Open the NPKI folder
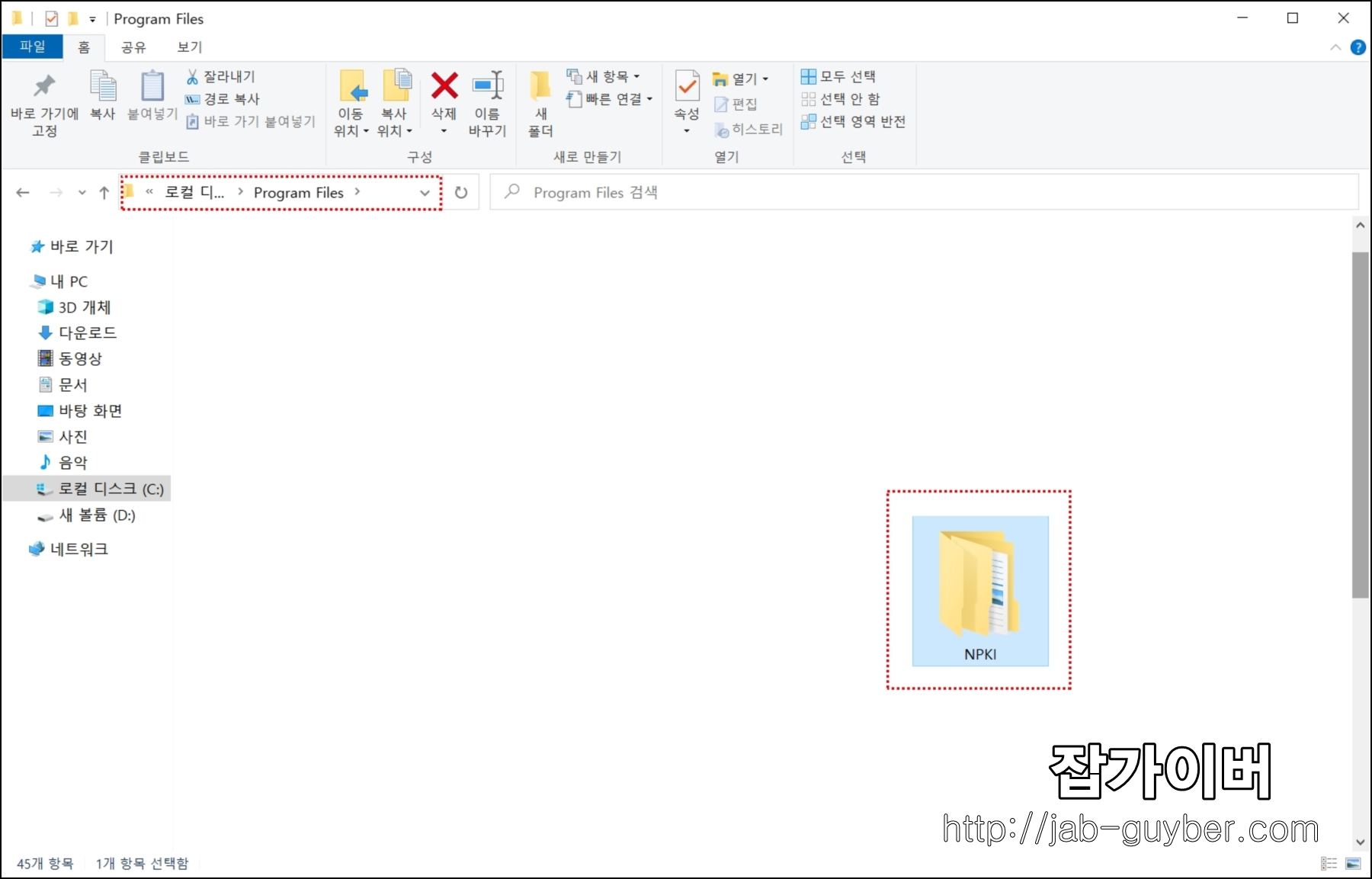 pos(979,591)
